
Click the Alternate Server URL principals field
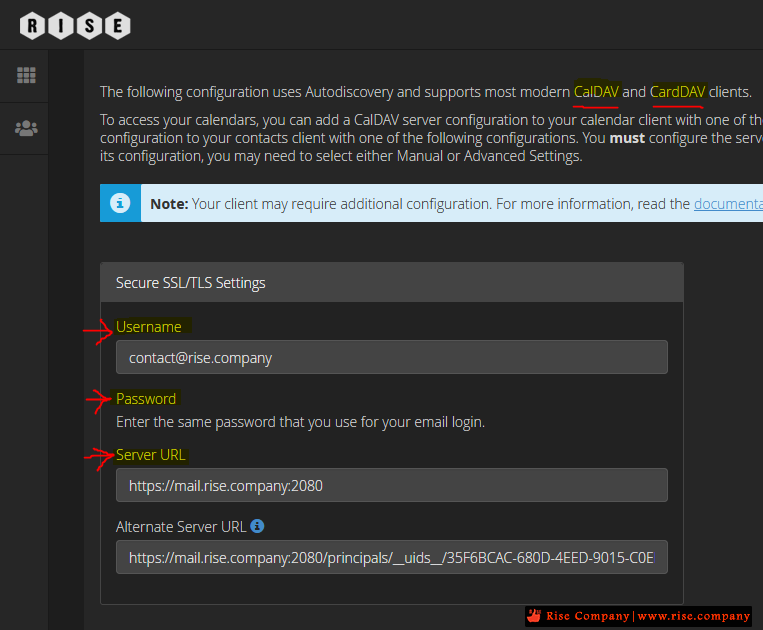click(x=392, y=557)
